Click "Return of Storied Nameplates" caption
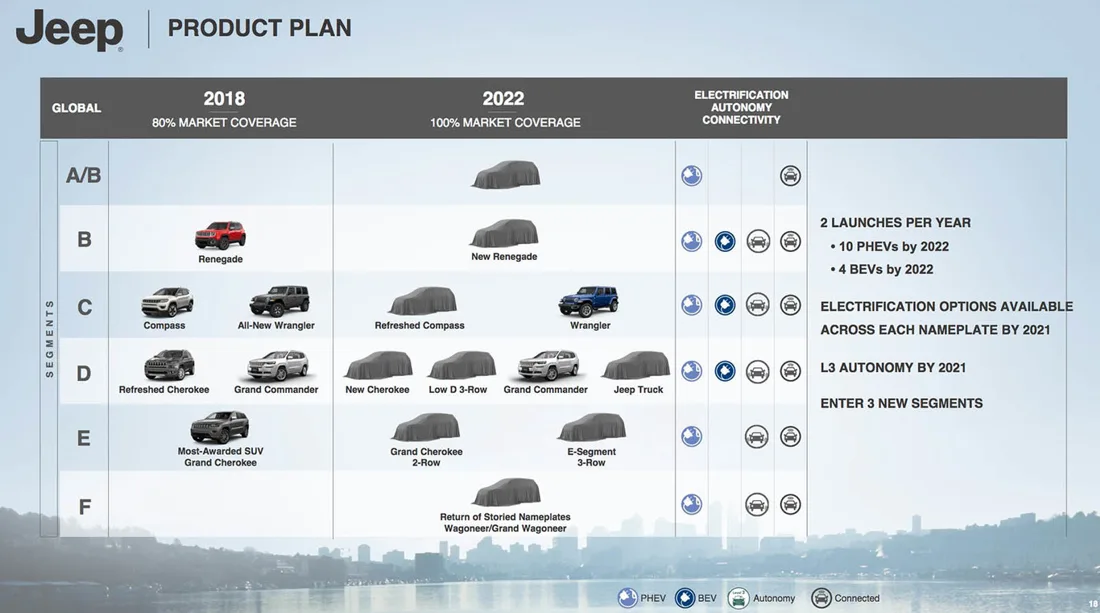 click(505, 517)
